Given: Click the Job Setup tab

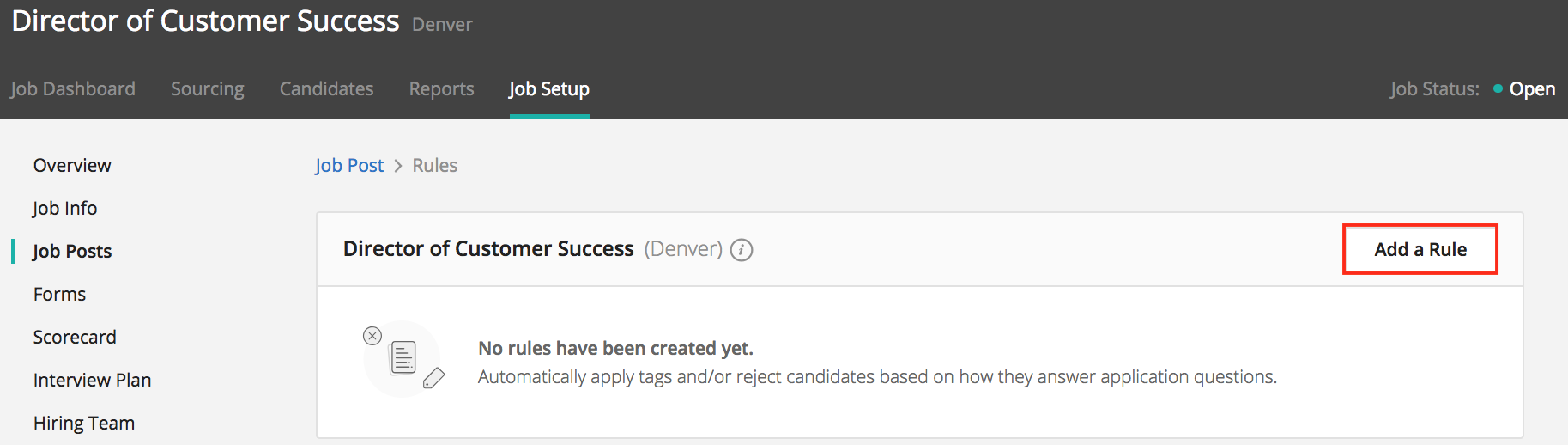Looking at the screenshot, I should [x=549, y=89].
